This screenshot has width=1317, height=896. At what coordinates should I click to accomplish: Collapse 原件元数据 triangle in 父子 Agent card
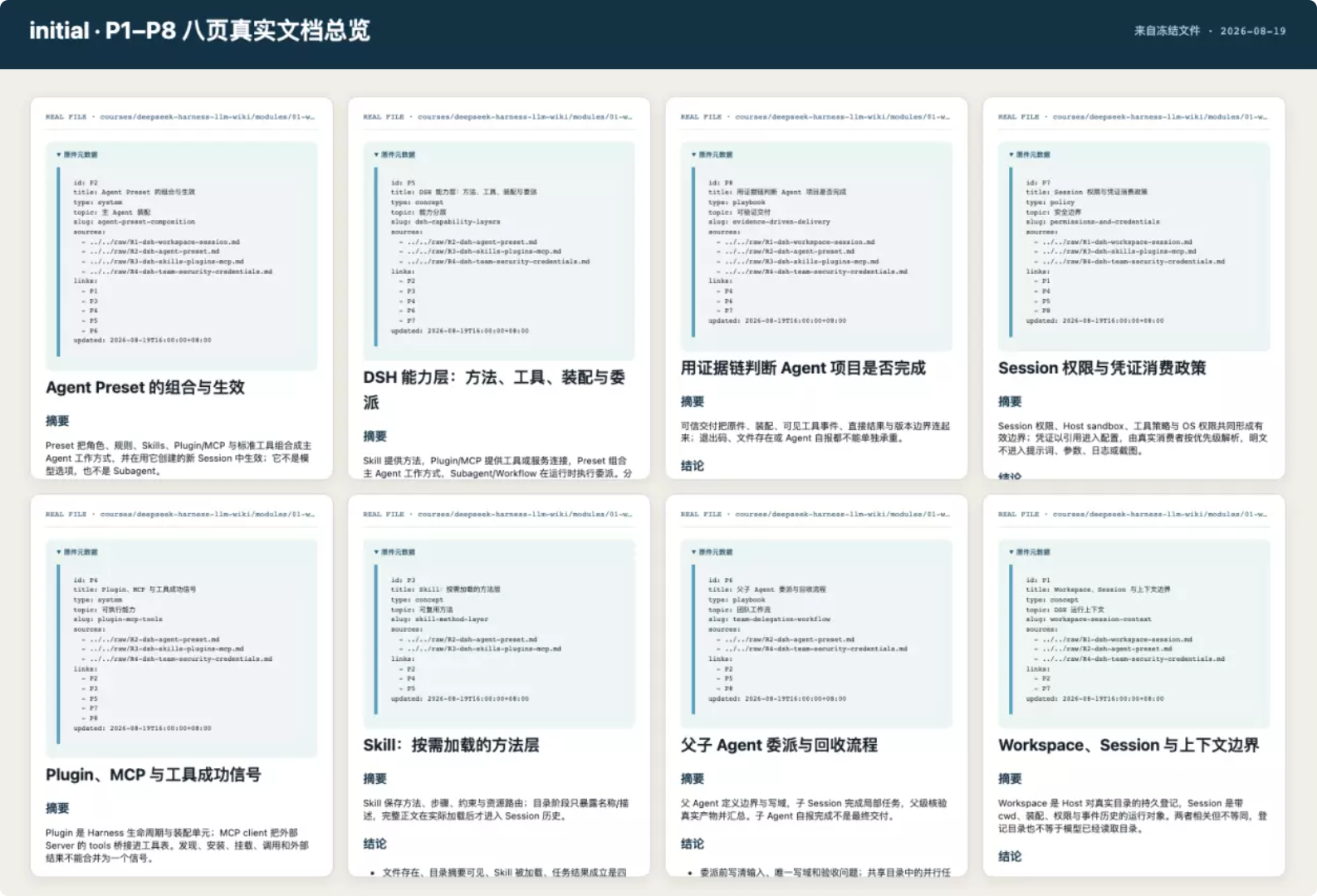(x=693, y=552)
